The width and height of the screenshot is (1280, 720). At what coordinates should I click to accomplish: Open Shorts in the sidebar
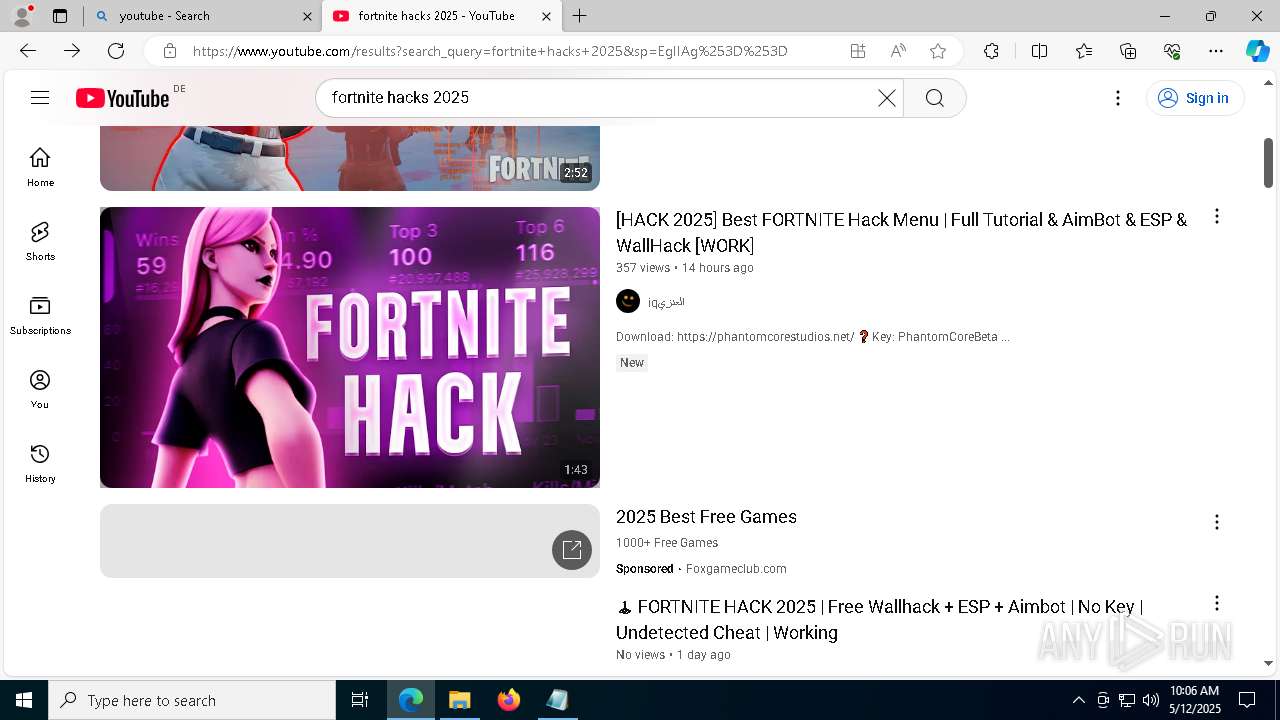coord(40,241)
